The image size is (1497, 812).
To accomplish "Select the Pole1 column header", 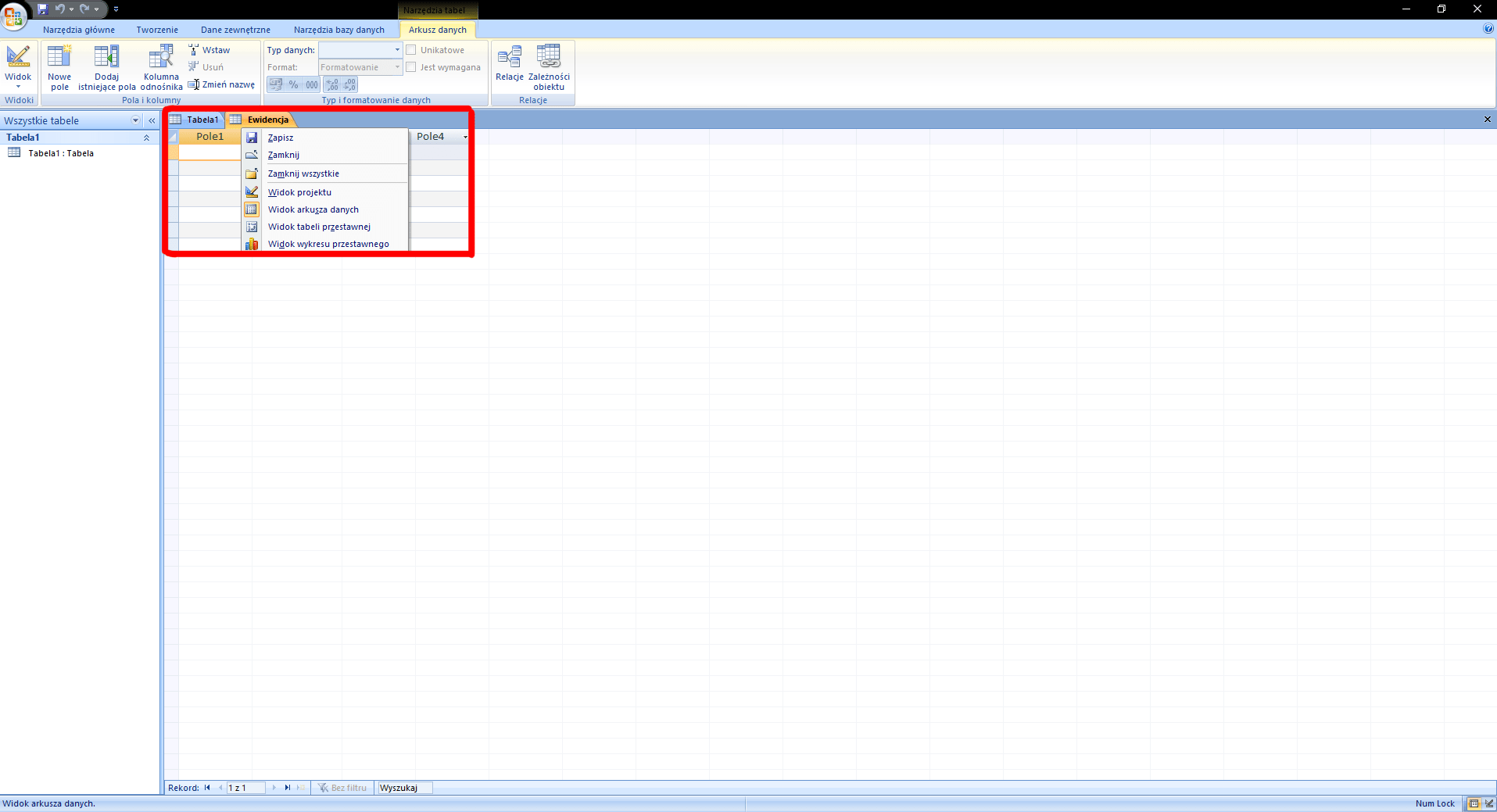I will click(210, 137).
